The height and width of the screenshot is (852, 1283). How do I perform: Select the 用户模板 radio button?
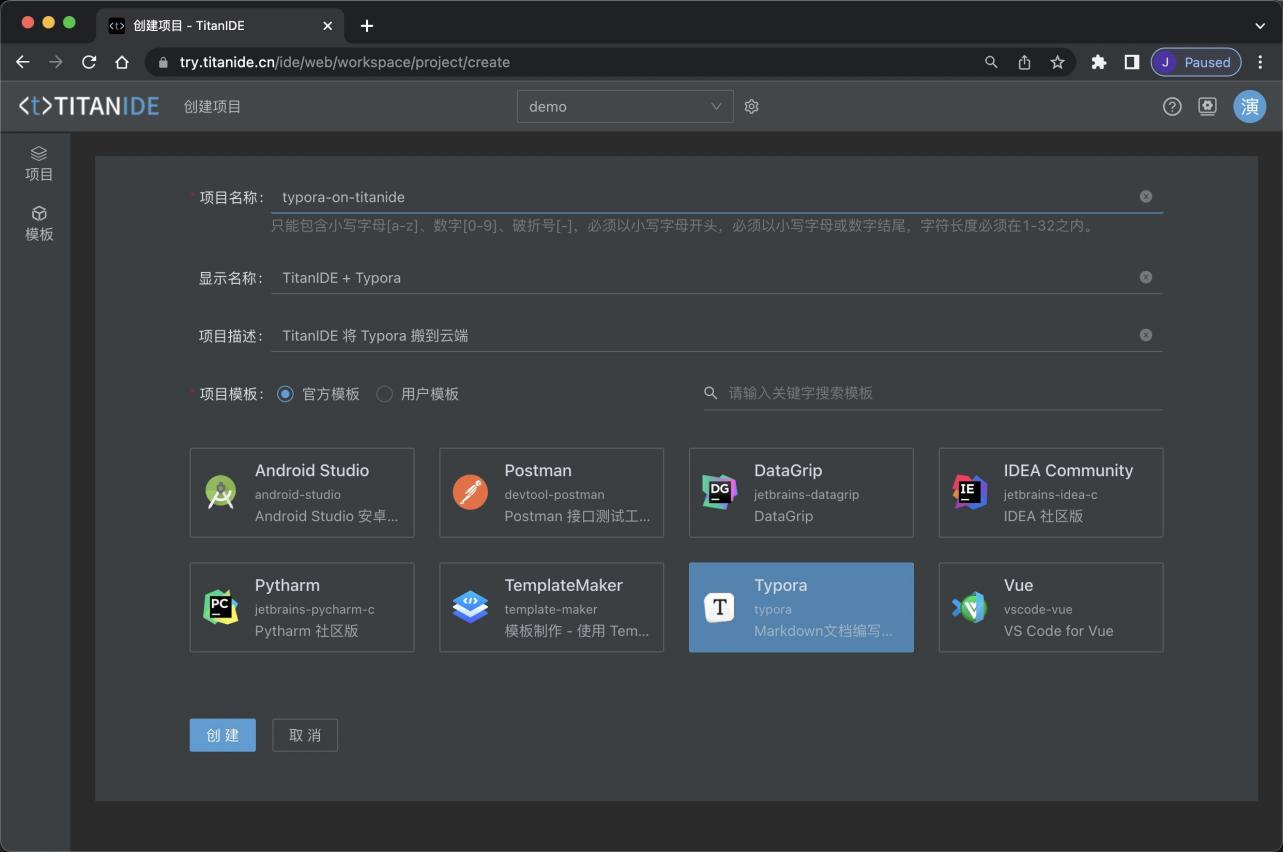click(384, 394)
